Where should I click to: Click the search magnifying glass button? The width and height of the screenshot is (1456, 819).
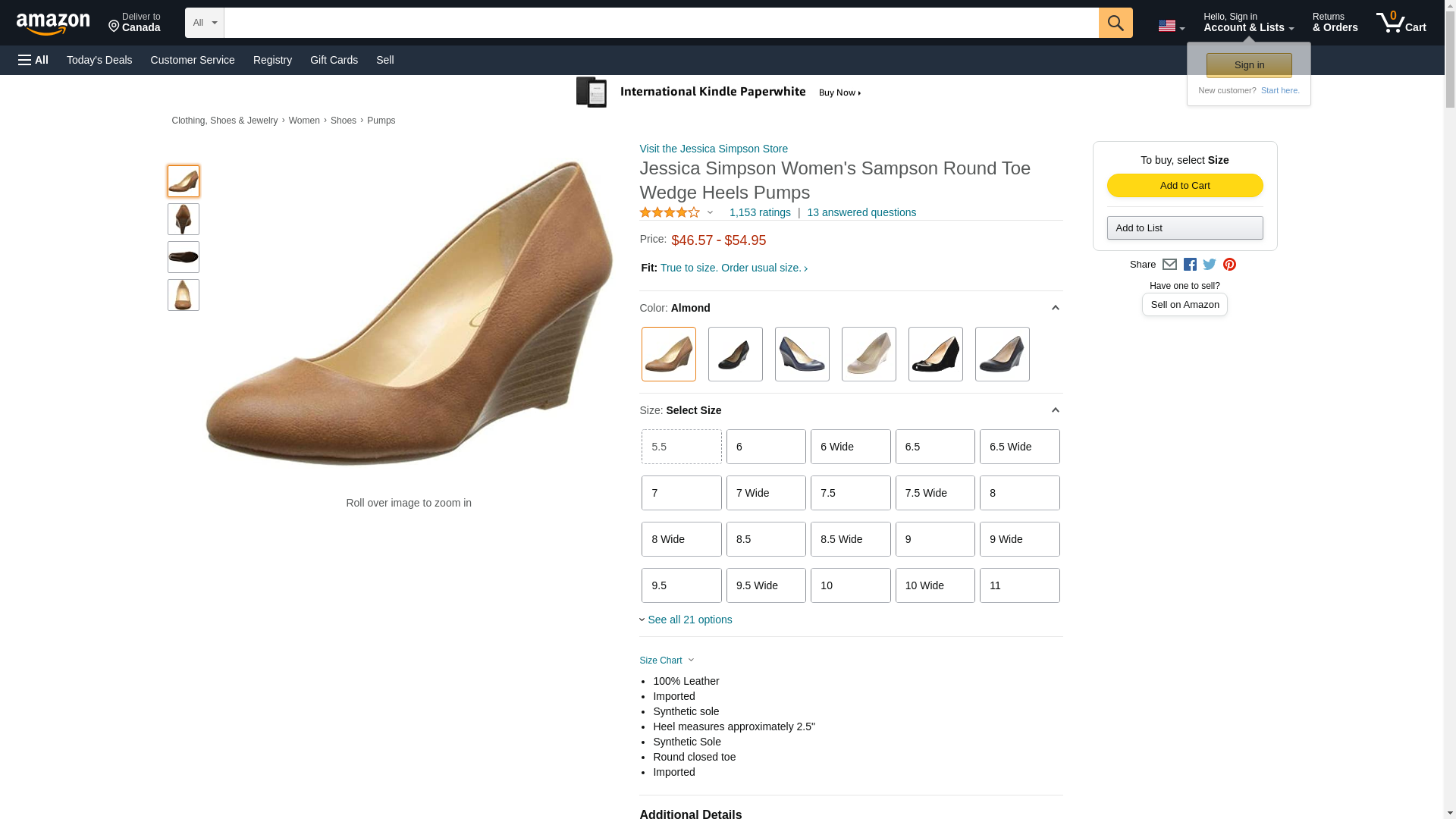pyautogui.click(x=1115, y=23)
